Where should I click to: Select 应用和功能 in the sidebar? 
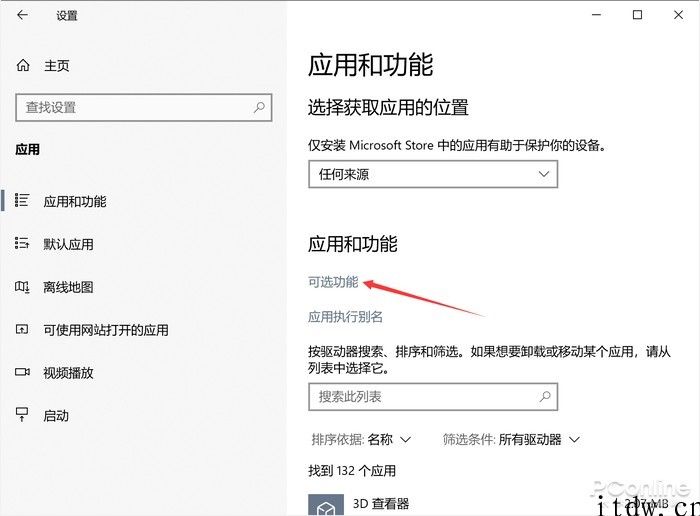pyautogui.click(x=75, y=201)
